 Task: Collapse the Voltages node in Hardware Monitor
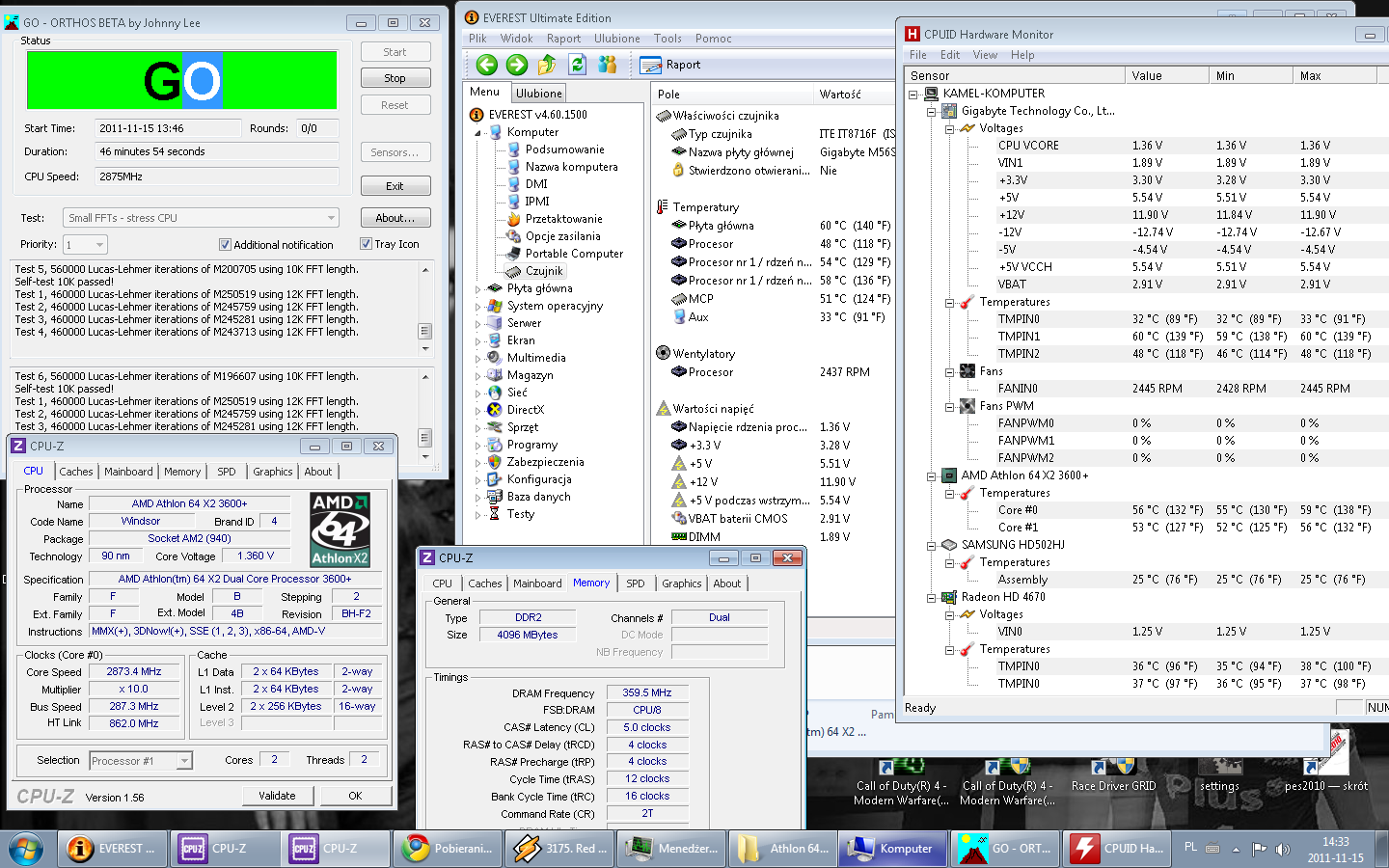950,128
